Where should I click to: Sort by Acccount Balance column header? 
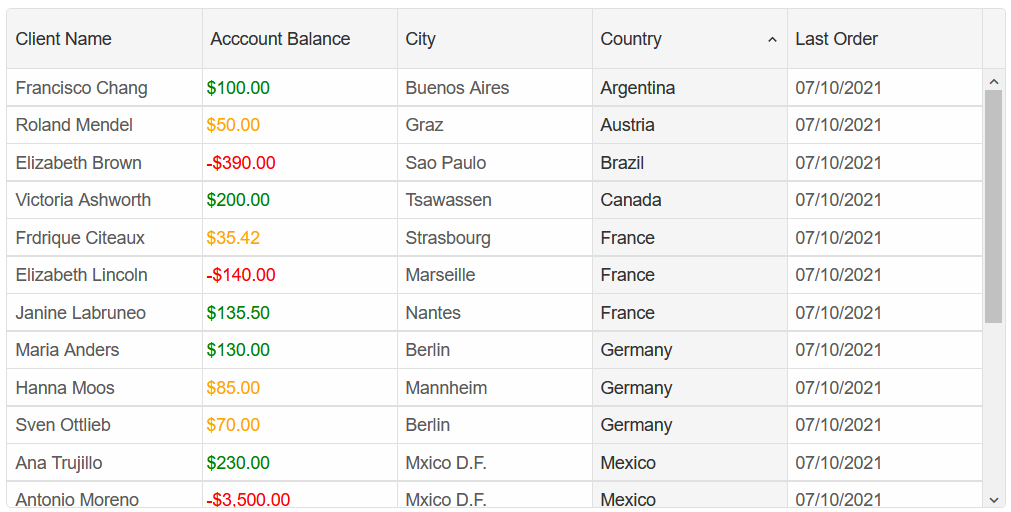point(300,39)
